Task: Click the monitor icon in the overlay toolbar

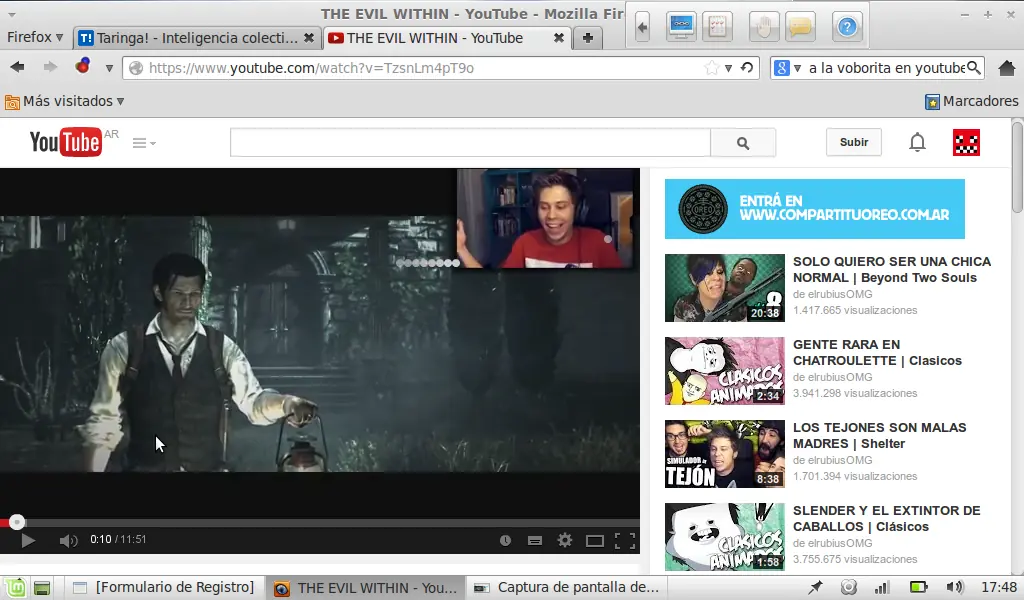Action: (681, 26)
